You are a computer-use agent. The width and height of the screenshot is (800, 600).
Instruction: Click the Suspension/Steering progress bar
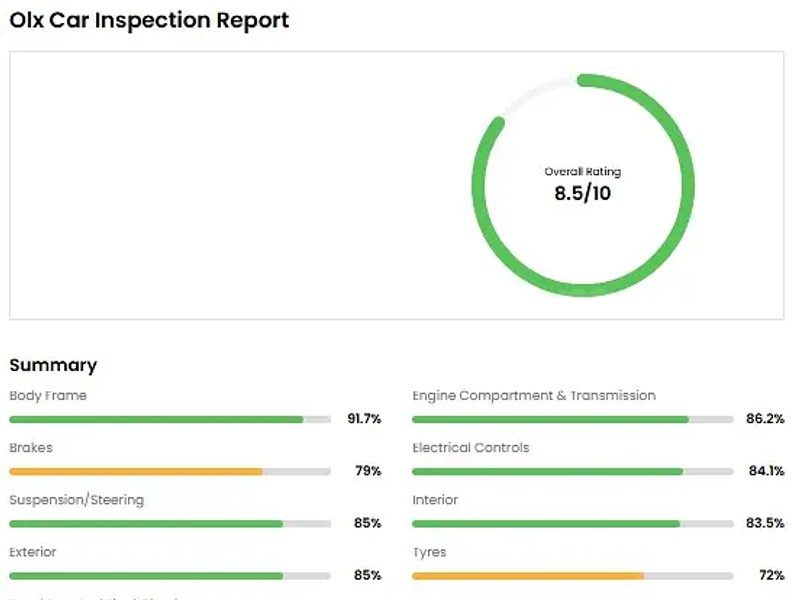(x=169, y=523)
